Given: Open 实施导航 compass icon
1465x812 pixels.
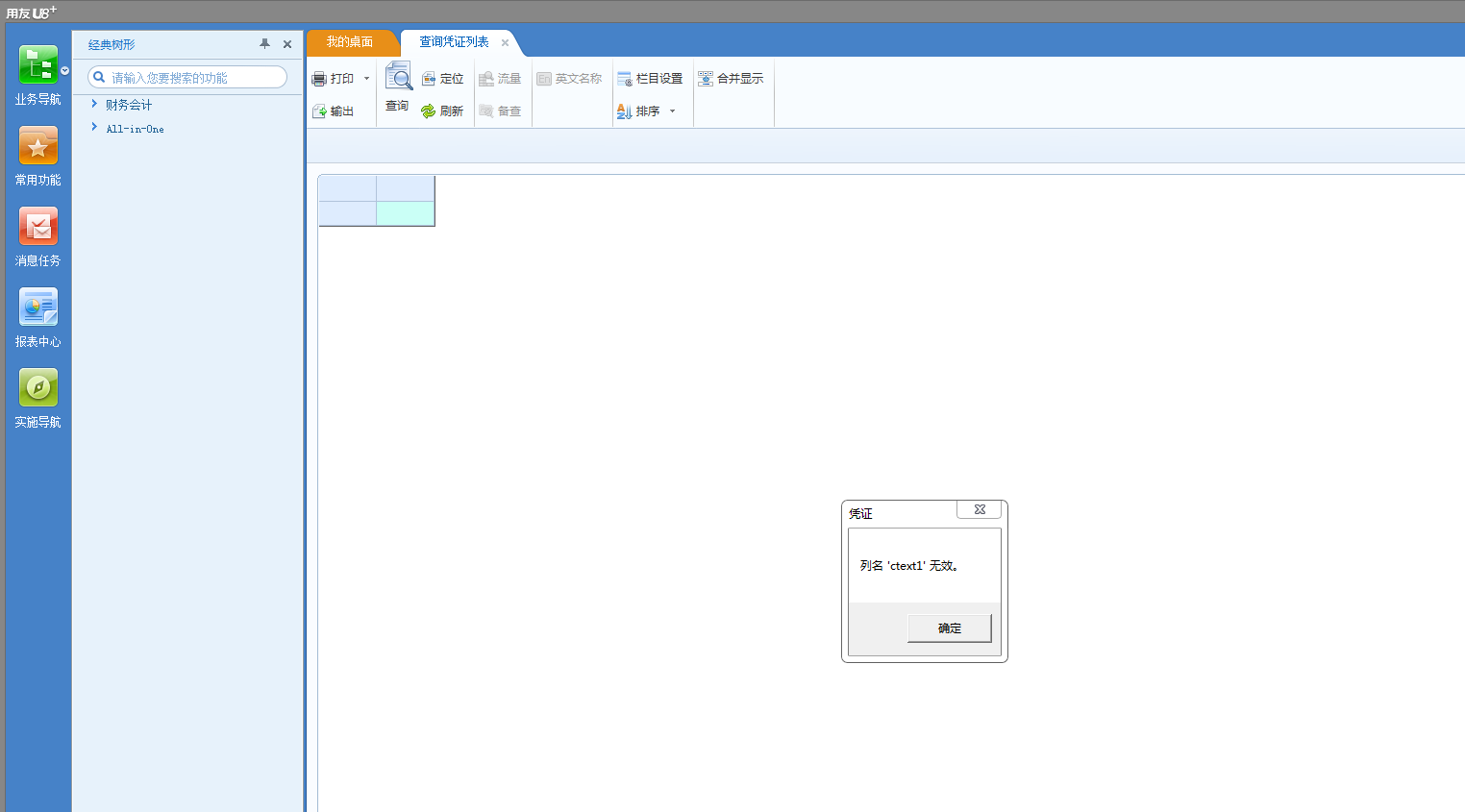Looking at the screenshot, I should coord(37,398).
